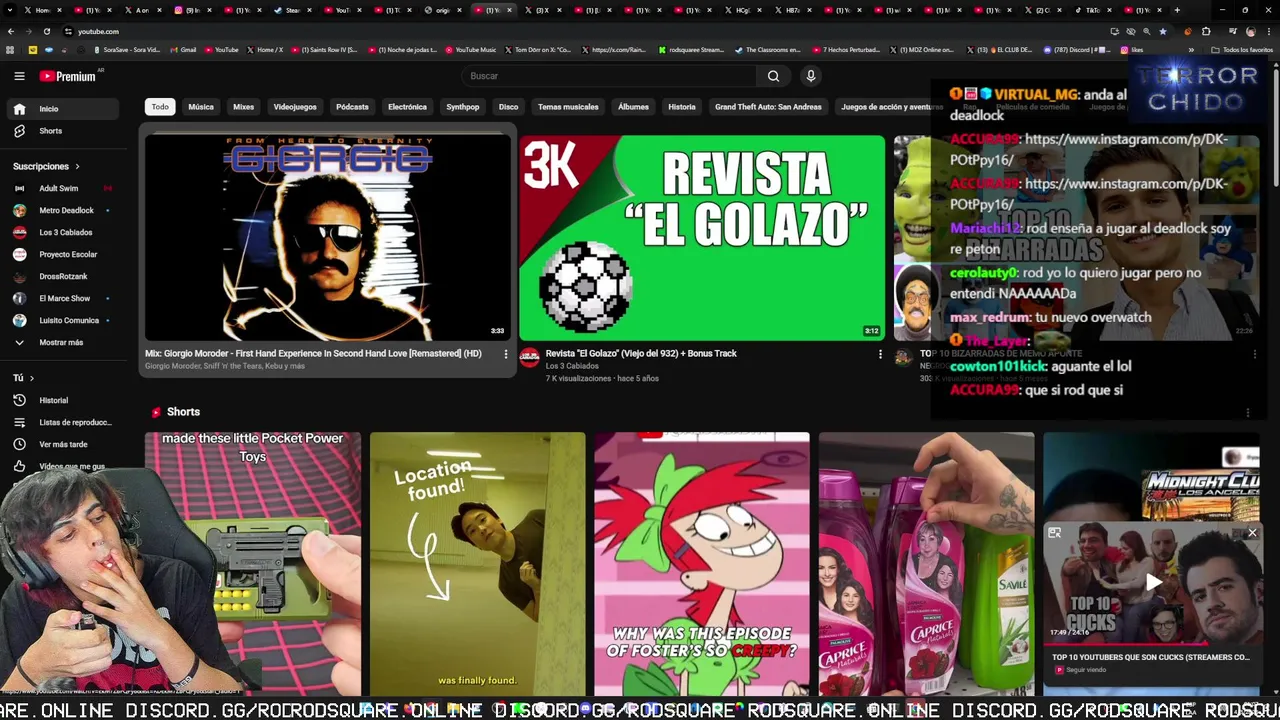Screen dimensions: 1280x720
Task: Select the Electrónica filter chip
Action: (x=407, y=107)
